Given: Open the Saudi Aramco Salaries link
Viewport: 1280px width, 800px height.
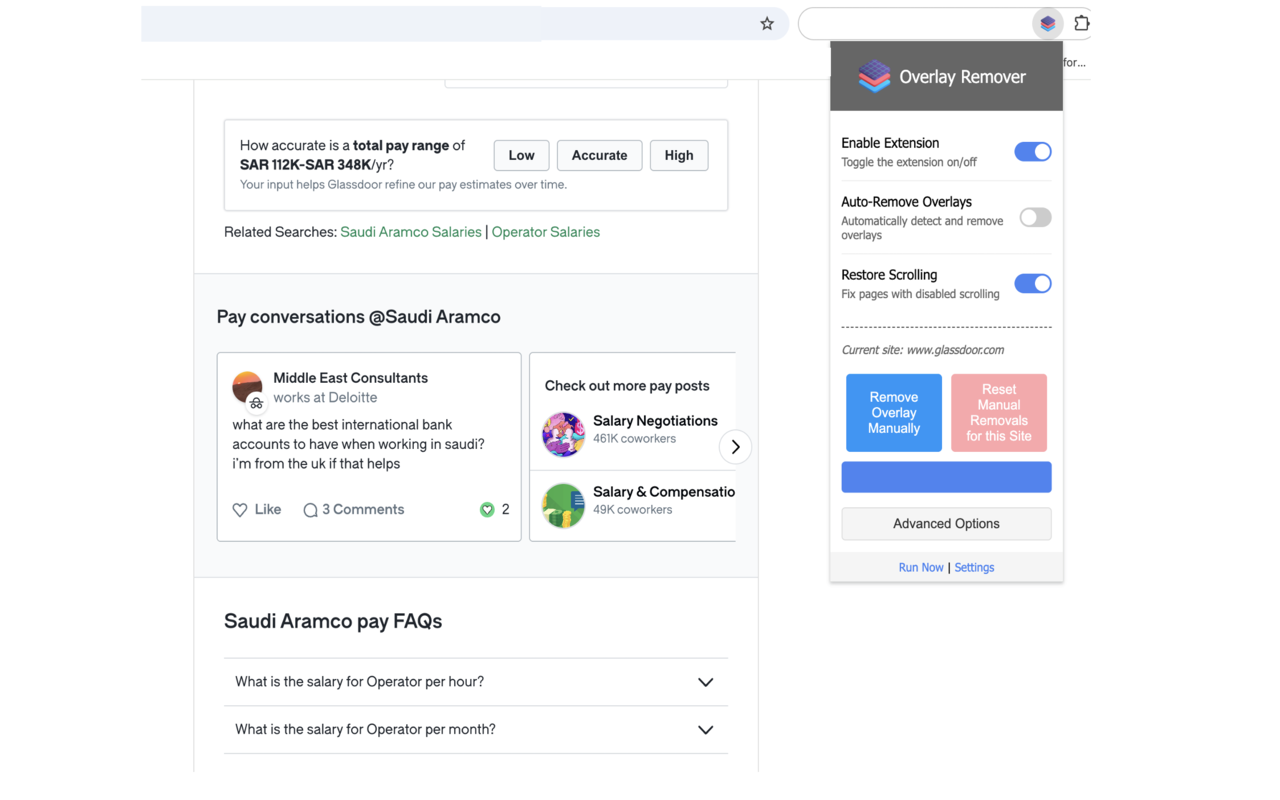Looking at the screenshot, I should [411, 232].
